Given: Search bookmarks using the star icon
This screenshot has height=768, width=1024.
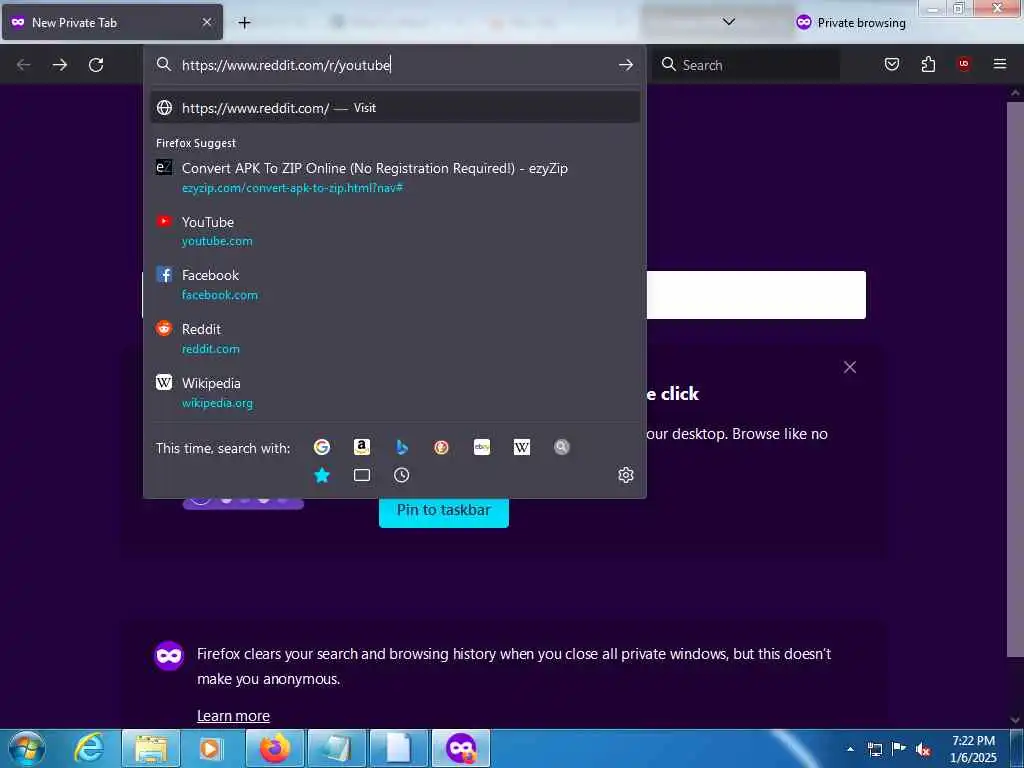Looking at the screenshot, I should (322, 475).
